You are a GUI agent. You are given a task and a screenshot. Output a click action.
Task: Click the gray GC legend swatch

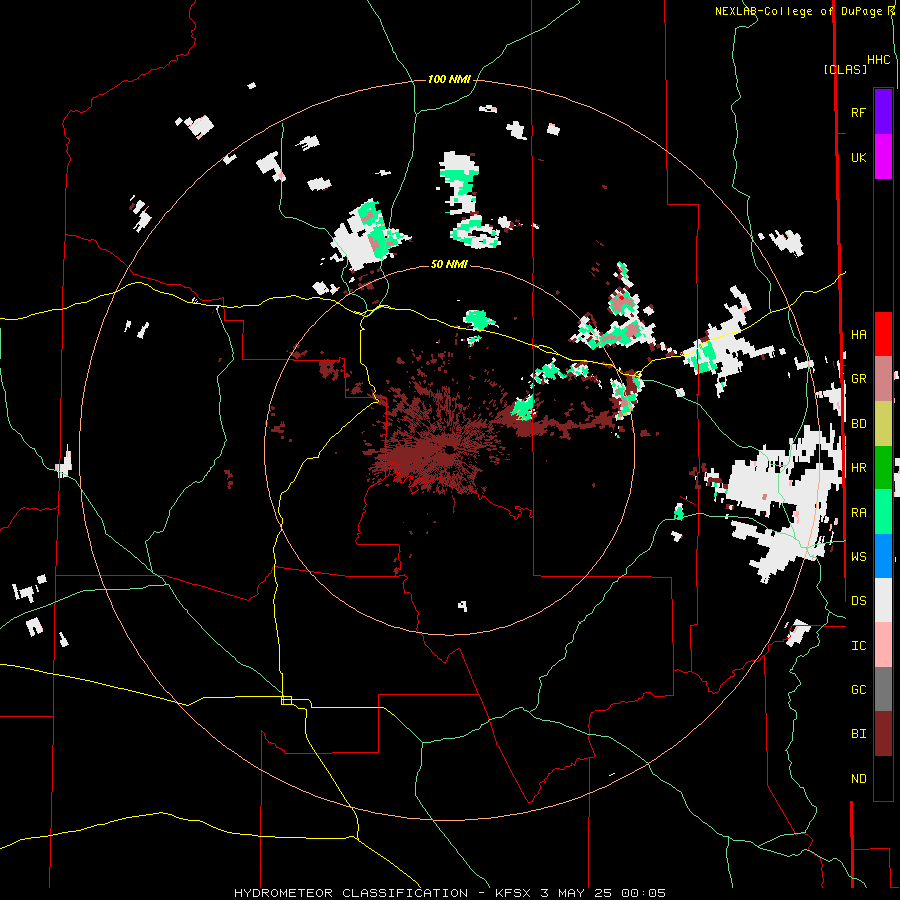point(883,689)
